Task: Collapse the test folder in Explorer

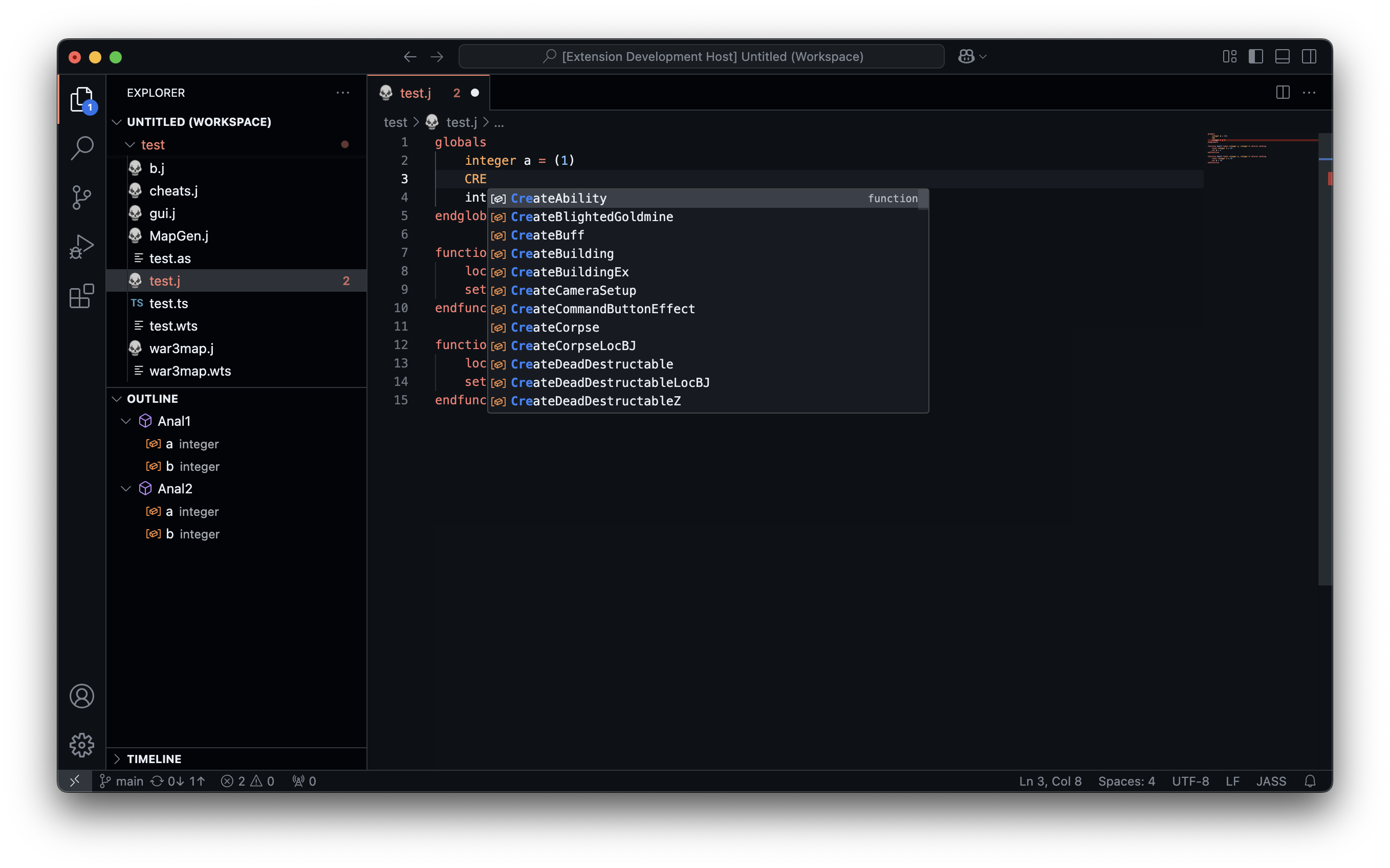Action: point(131,145)
